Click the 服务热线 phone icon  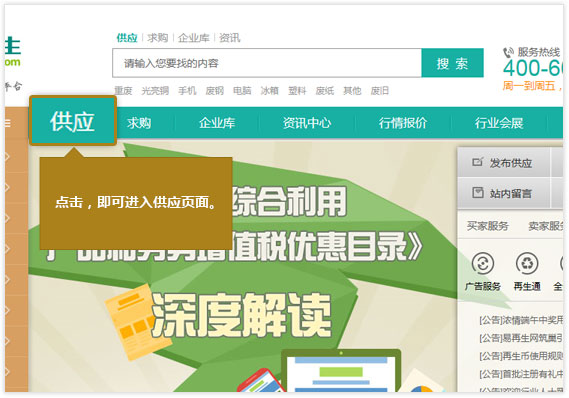(508, 53)
